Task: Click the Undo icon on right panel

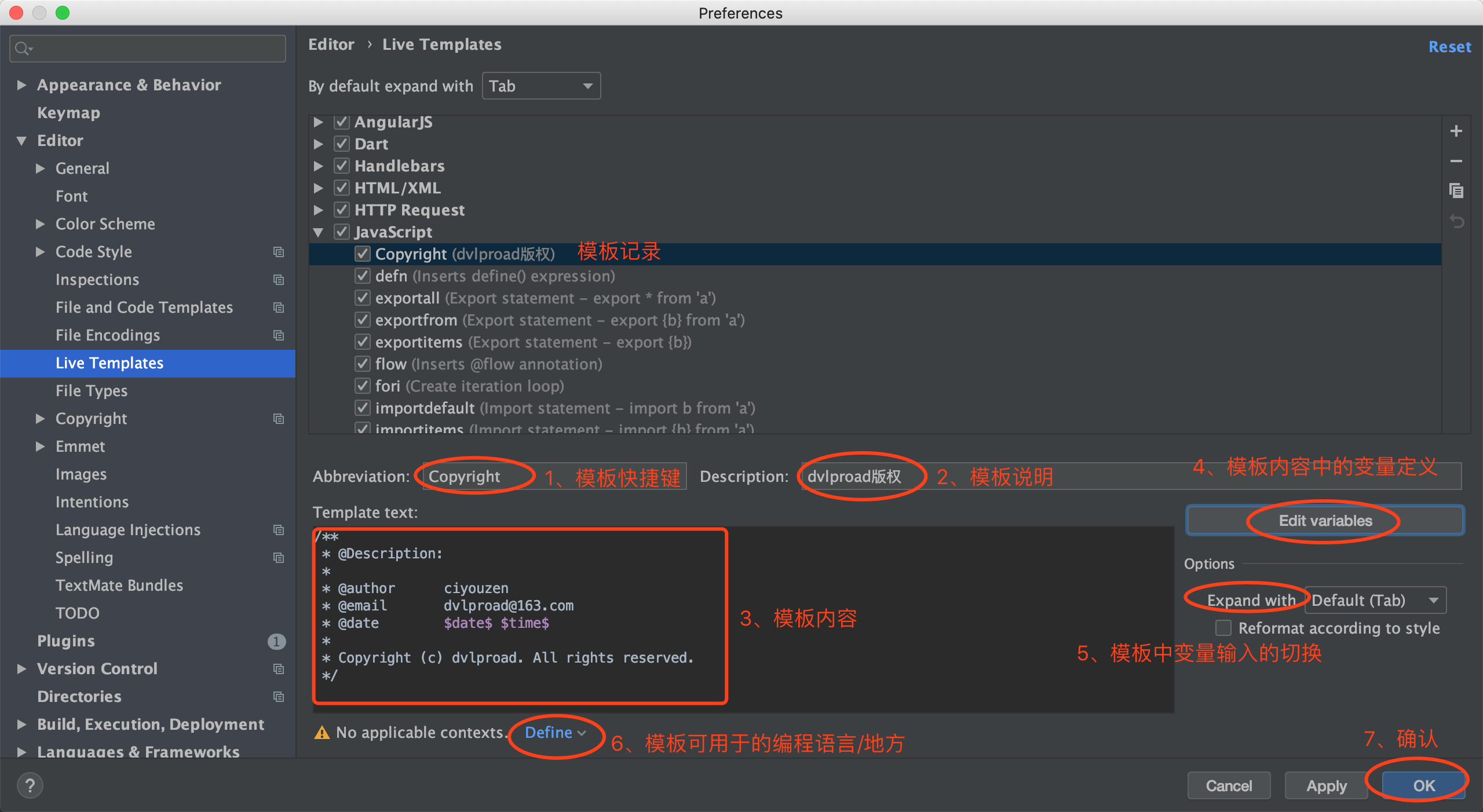Action: tap(1462, 225)
